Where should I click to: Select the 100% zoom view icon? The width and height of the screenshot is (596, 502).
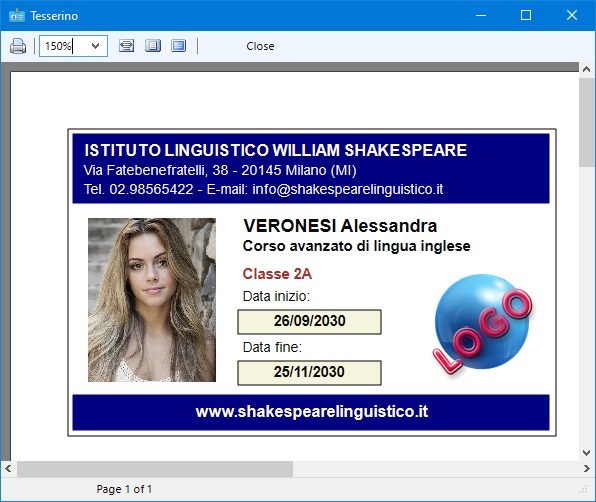coord(179,46)
